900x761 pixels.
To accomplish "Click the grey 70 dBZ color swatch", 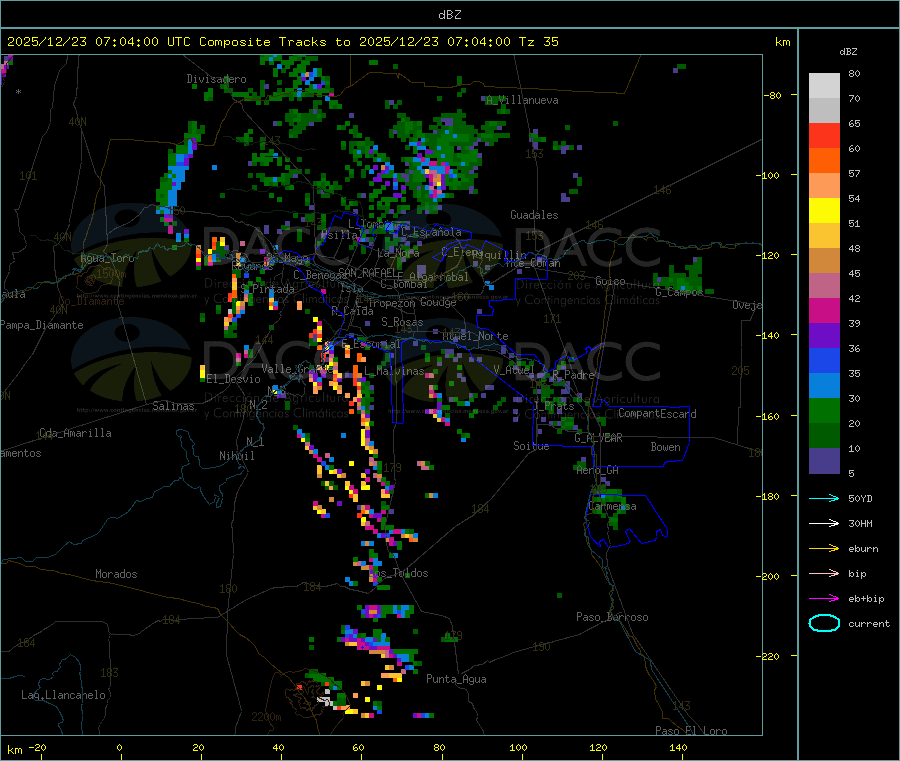I will 824,111.
